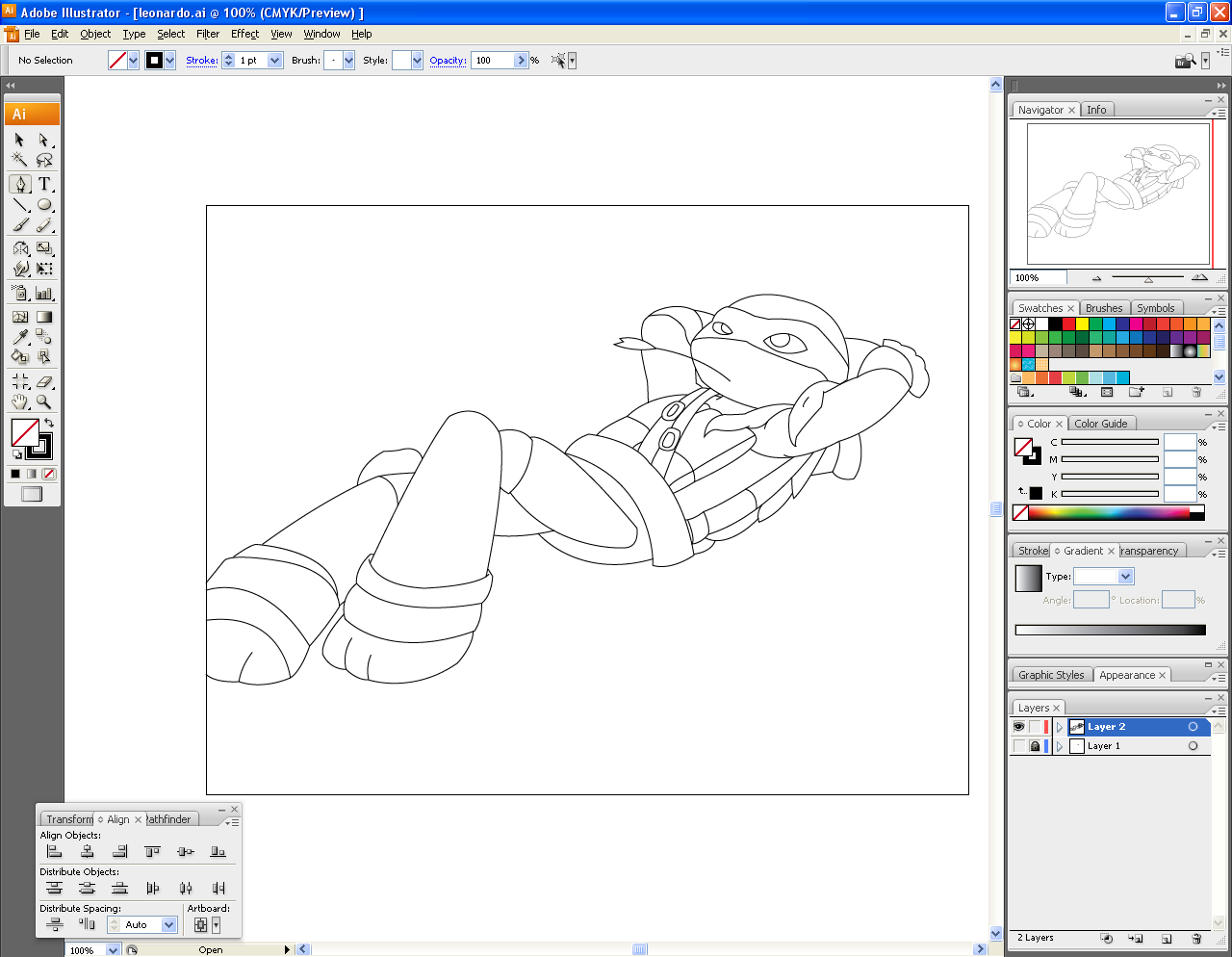Expand Layer 2 disclosure triangle
1232x957 pixels.
pos(1060,727)
